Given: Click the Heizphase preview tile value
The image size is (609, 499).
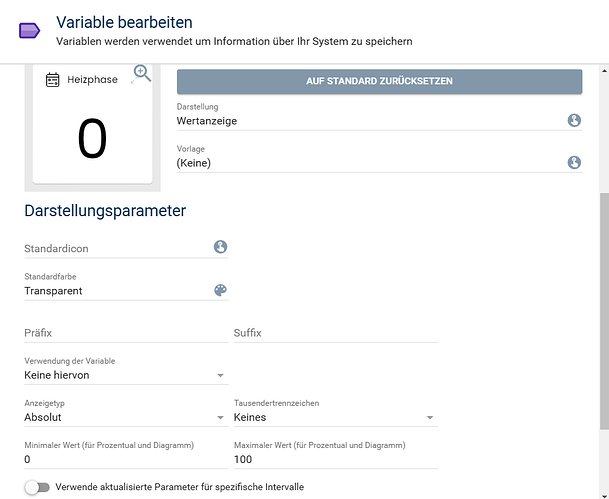Looking at the screenshot, I should (92, 139).
